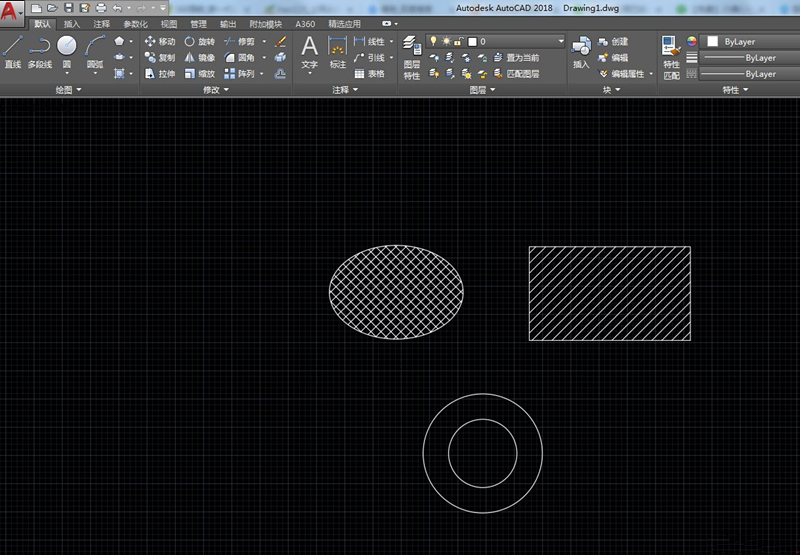This screenshot has width=800, height=555.
Task: Click the 镜像 (Mirror) tool
Action: click(199, 58)
